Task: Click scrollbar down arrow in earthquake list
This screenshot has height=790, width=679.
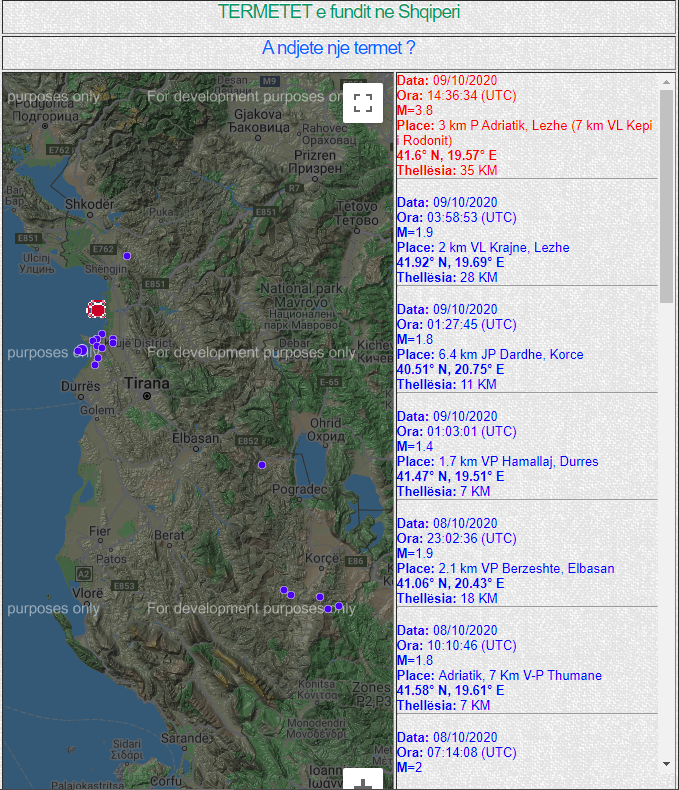Action: tap(666, 764)
